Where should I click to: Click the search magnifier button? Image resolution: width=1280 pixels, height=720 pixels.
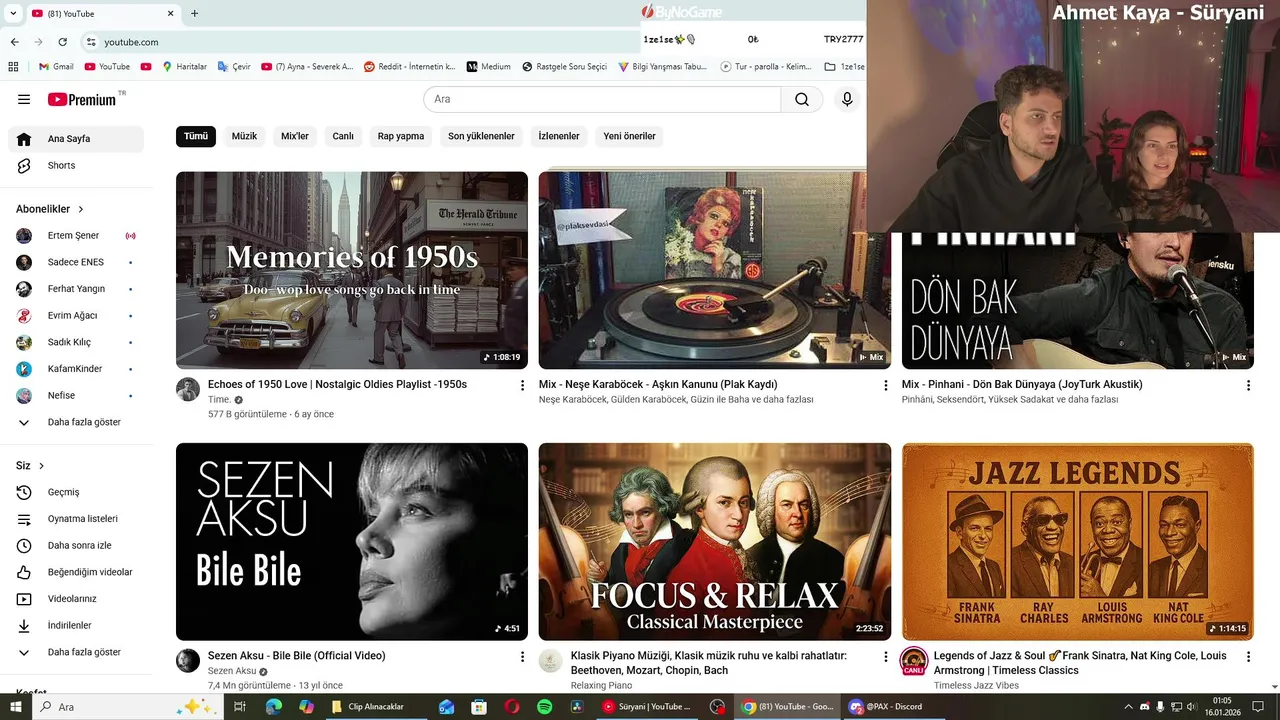(x=802, y=99)
